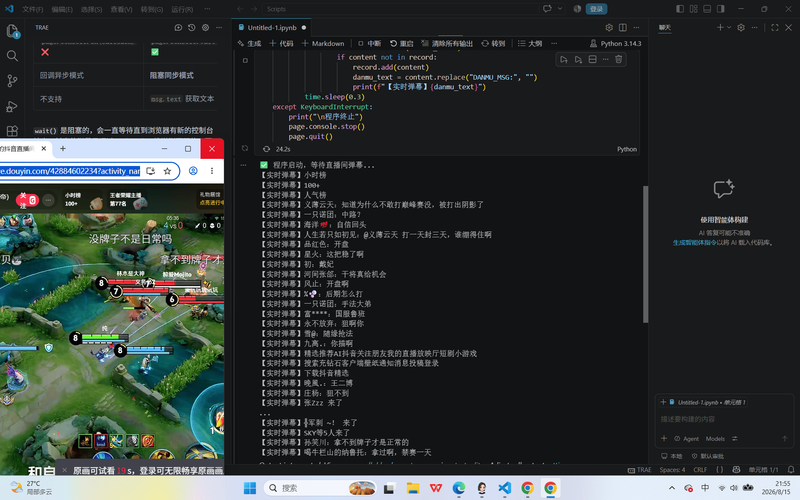Viewport: 800px width, 500px height.
Task: Open the chat icon dropdown in title bar
Action: (560, 9)
